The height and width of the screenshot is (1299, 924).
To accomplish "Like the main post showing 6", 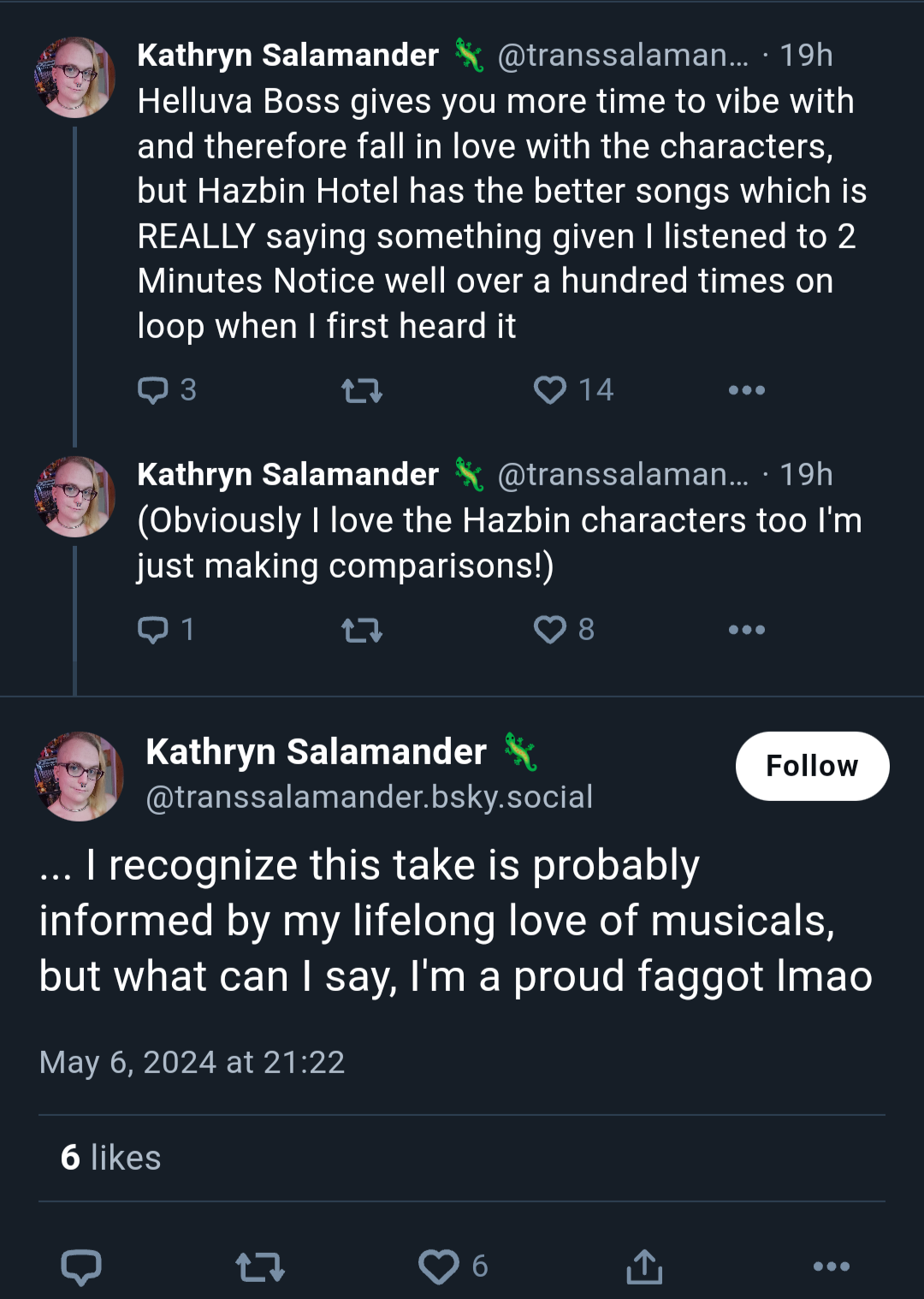I will coord(453,1266).
